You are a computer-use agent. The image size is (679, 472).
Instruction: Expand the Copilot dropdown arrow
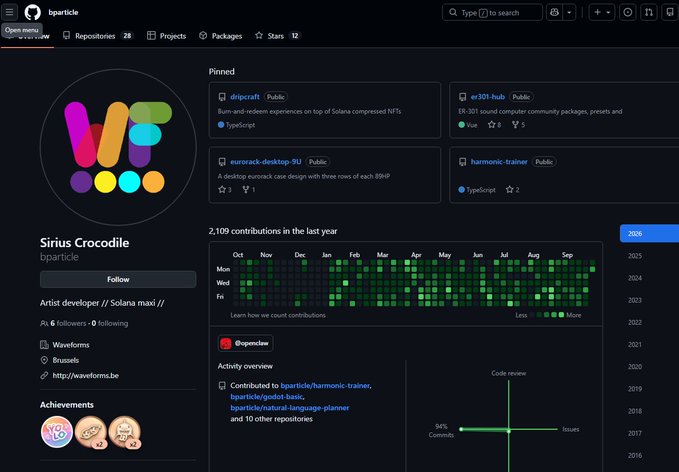click(x=569, y=13)
